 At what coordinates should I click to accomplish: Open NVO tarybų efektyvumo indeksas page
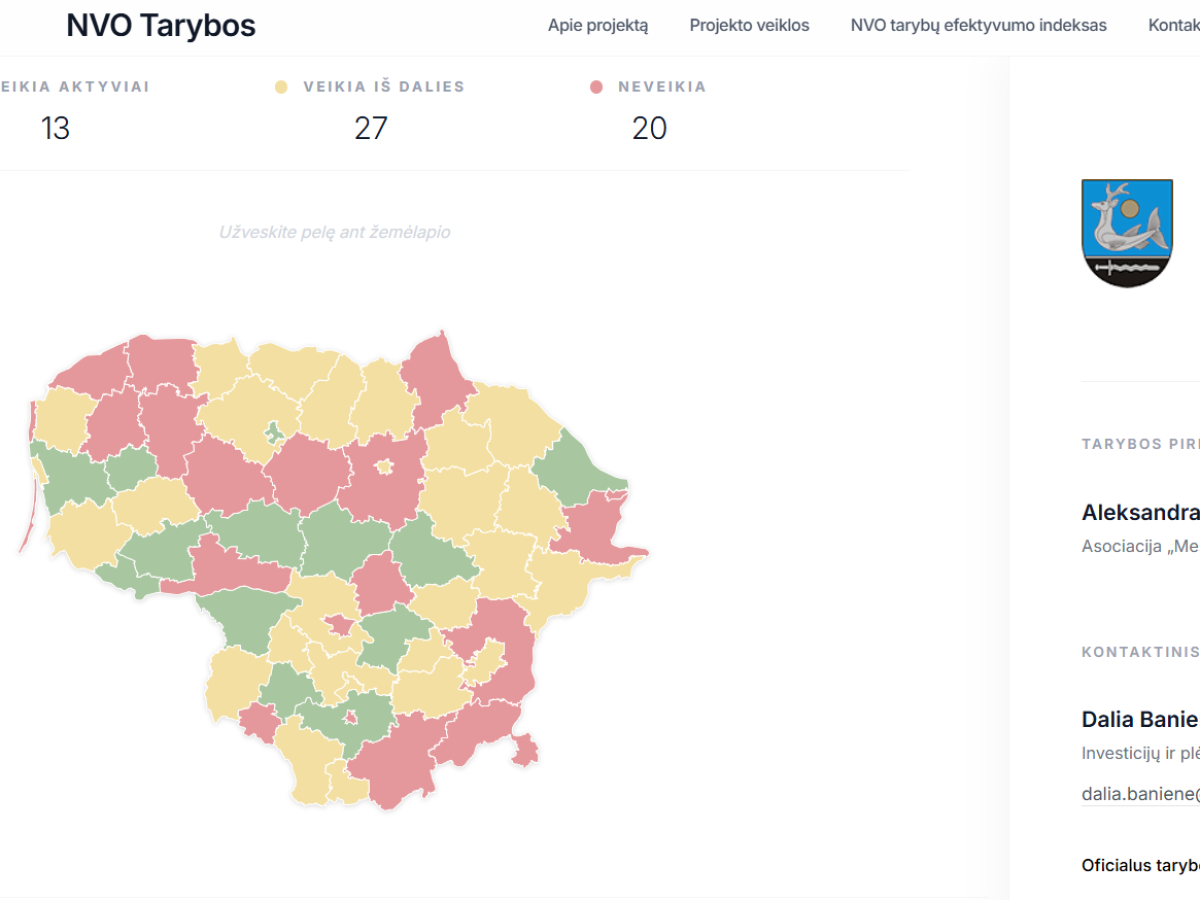click(978, 26)
